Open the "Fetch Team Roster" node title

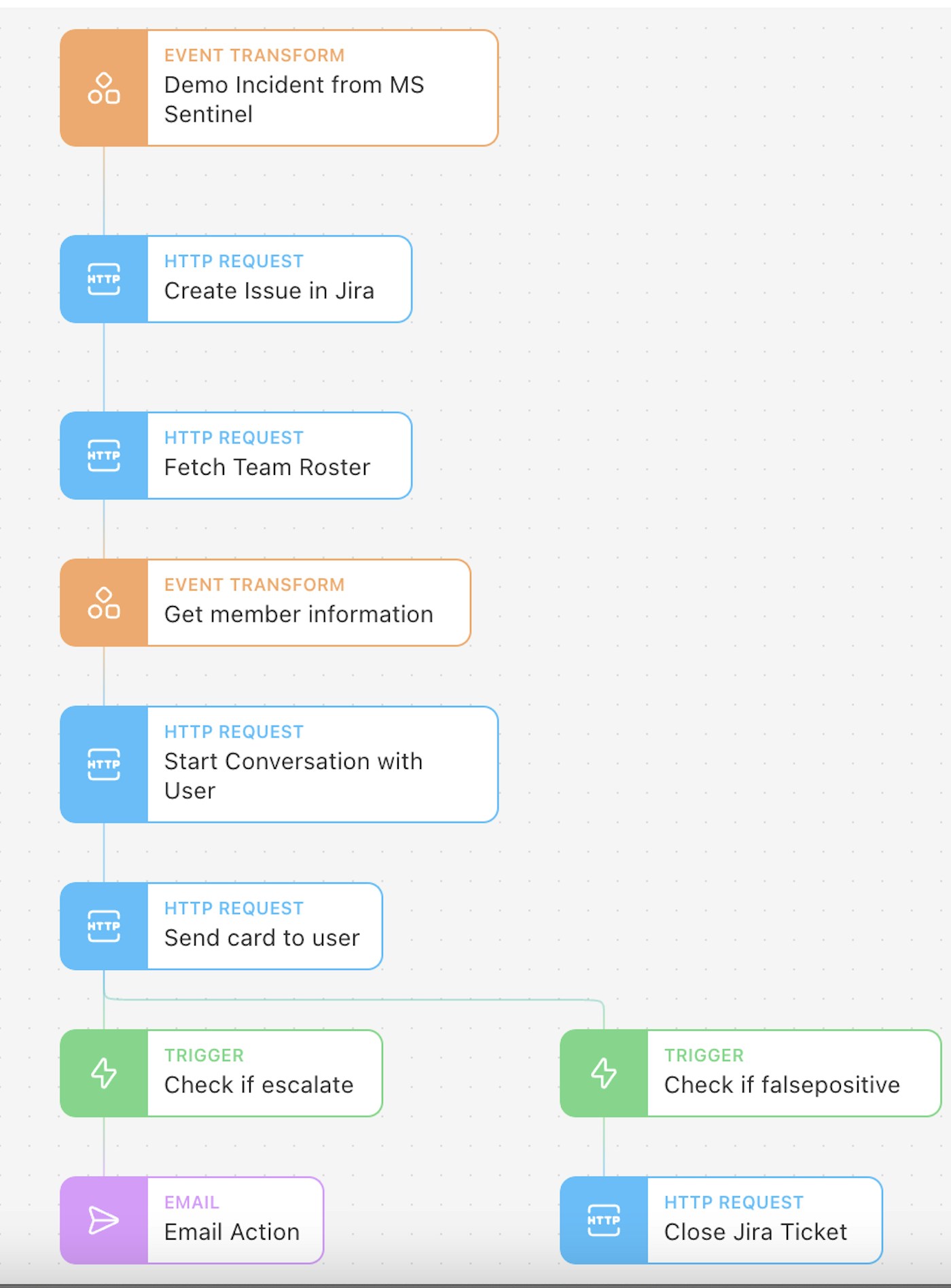[267, 467]
